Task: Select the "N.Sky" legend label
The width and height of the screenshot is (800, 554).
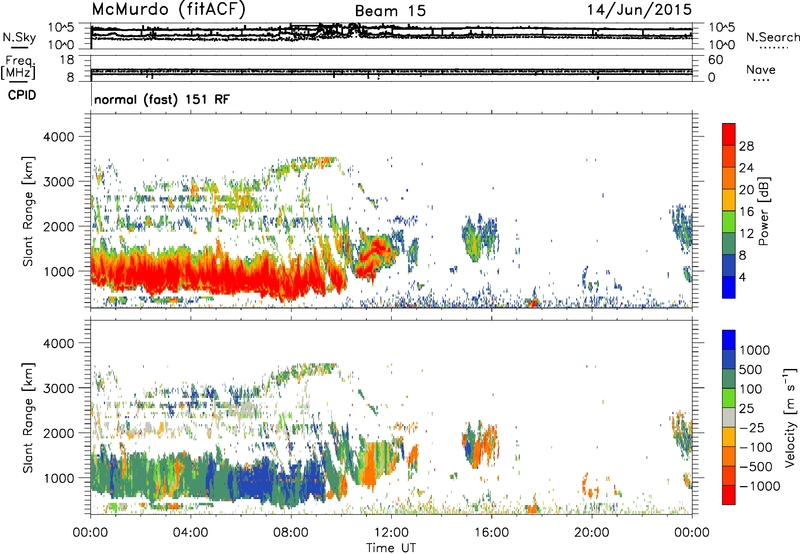Action: click(x=19, y=37)
